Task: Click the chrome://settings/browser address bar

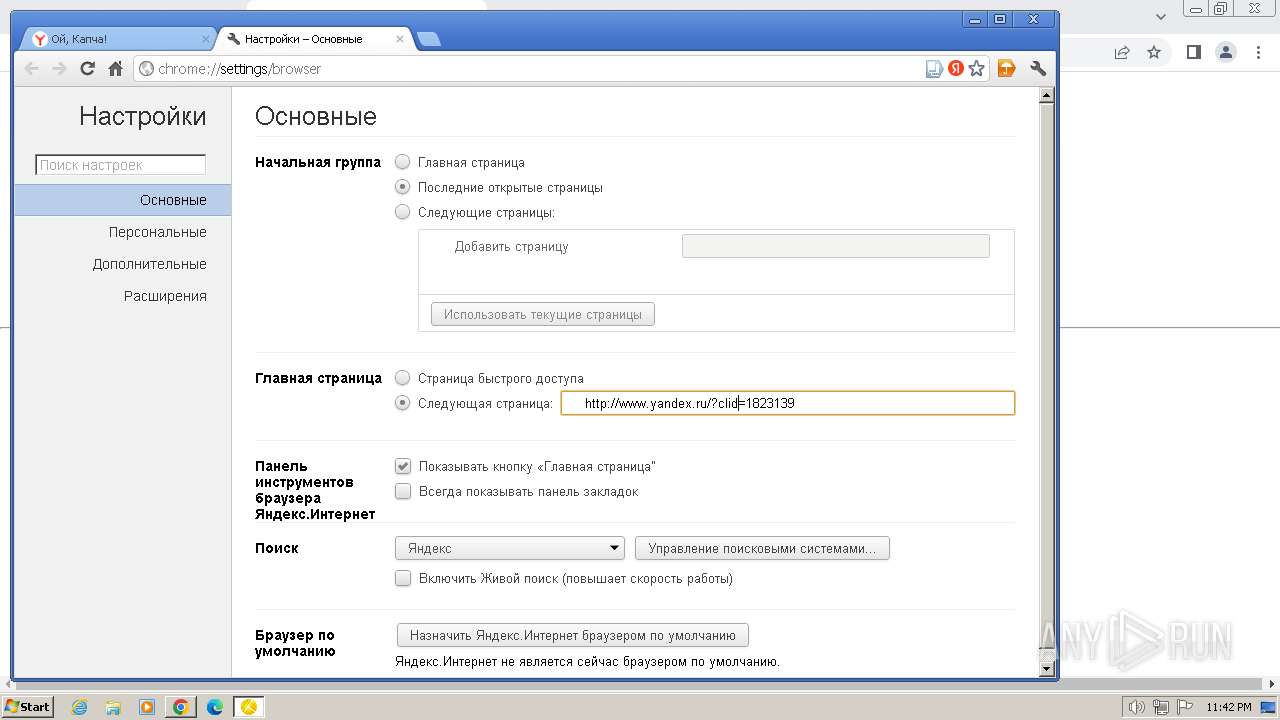Action: click(x=530, y=69)
